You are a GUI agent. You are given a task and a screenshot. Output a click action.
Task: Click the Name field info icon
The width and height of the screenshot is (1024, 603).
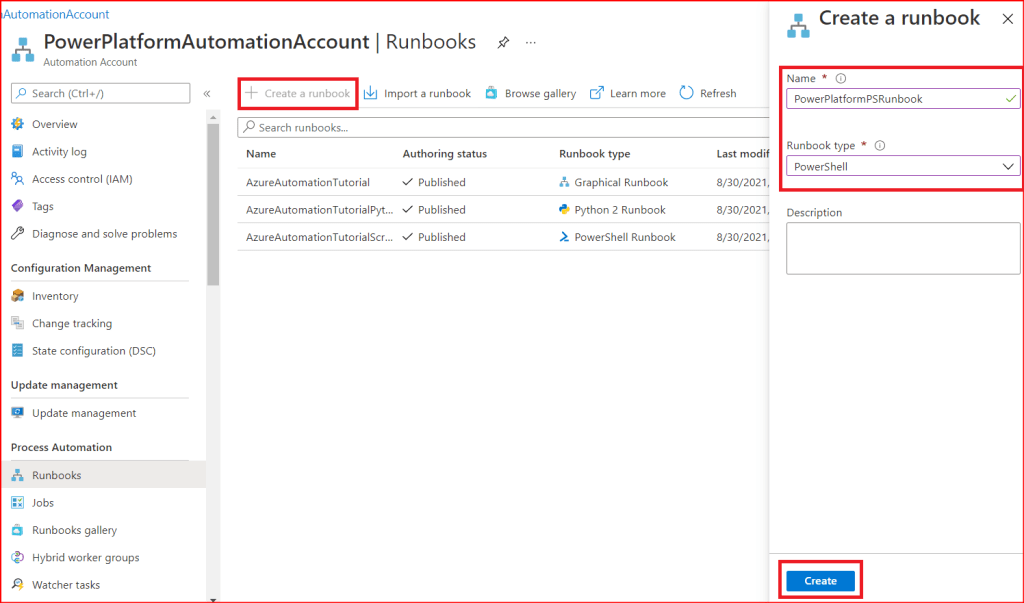[x=840, y=79]
